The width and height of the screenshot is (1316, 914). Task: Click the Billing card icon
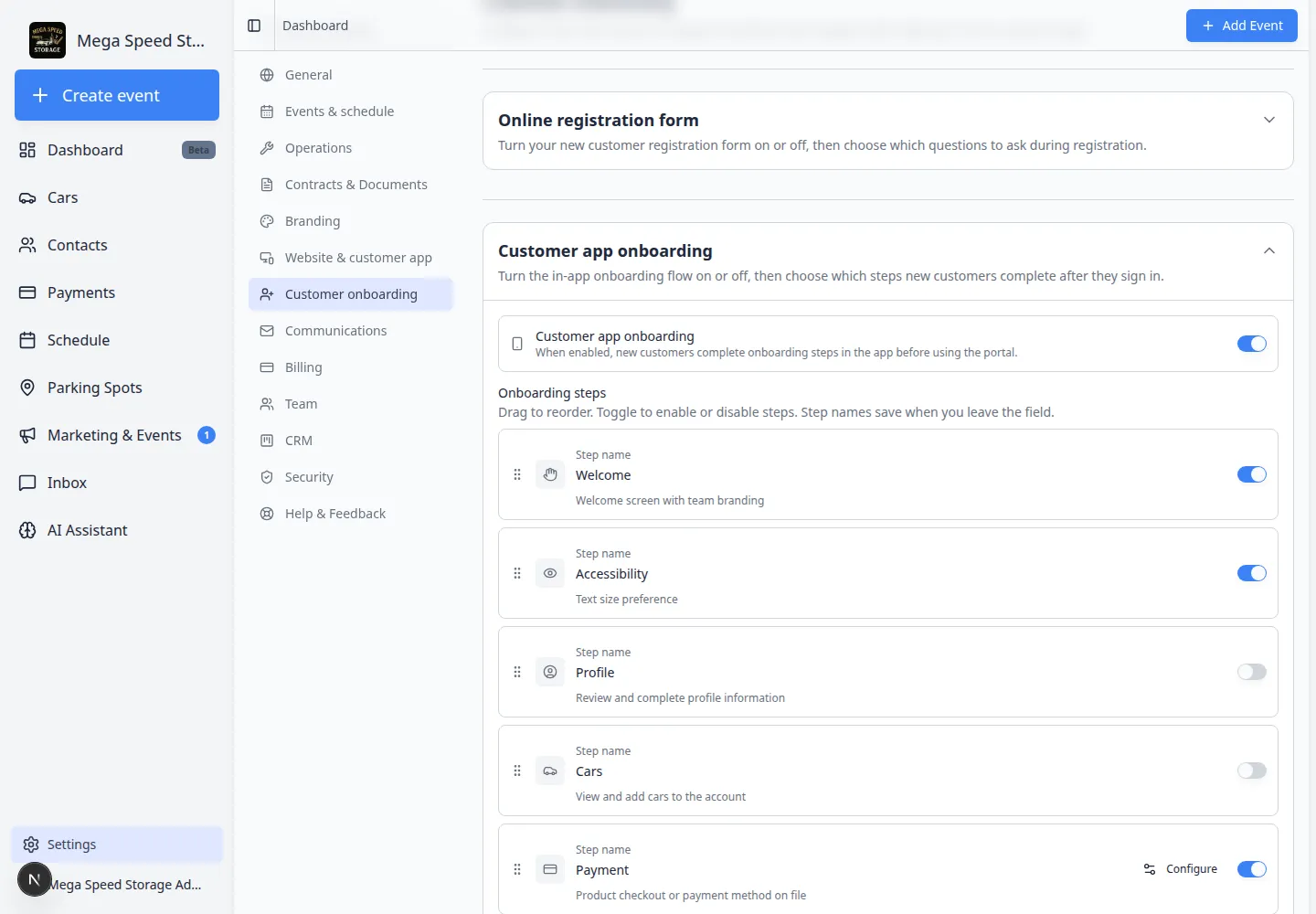(267, 367)
